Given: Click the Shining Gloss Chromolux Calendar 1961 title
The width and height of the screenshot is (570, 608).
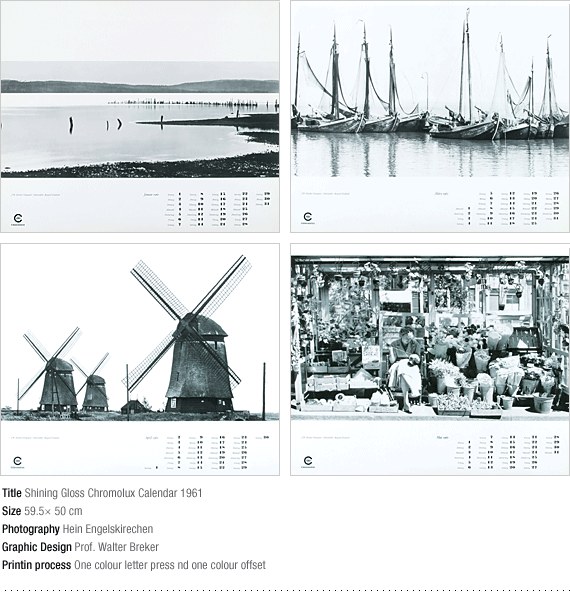Looking at the screenshot, I should [113, 493].
